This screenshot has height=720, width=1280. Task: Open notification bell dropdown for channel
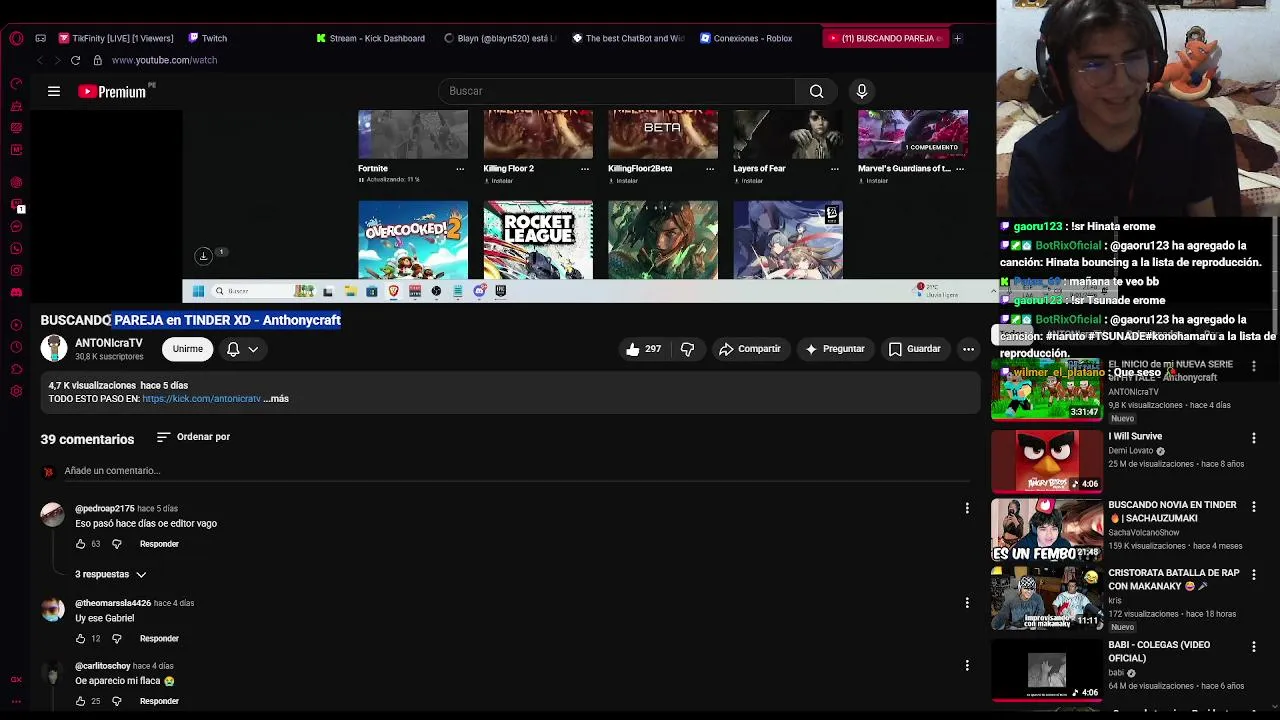(242, 349)
